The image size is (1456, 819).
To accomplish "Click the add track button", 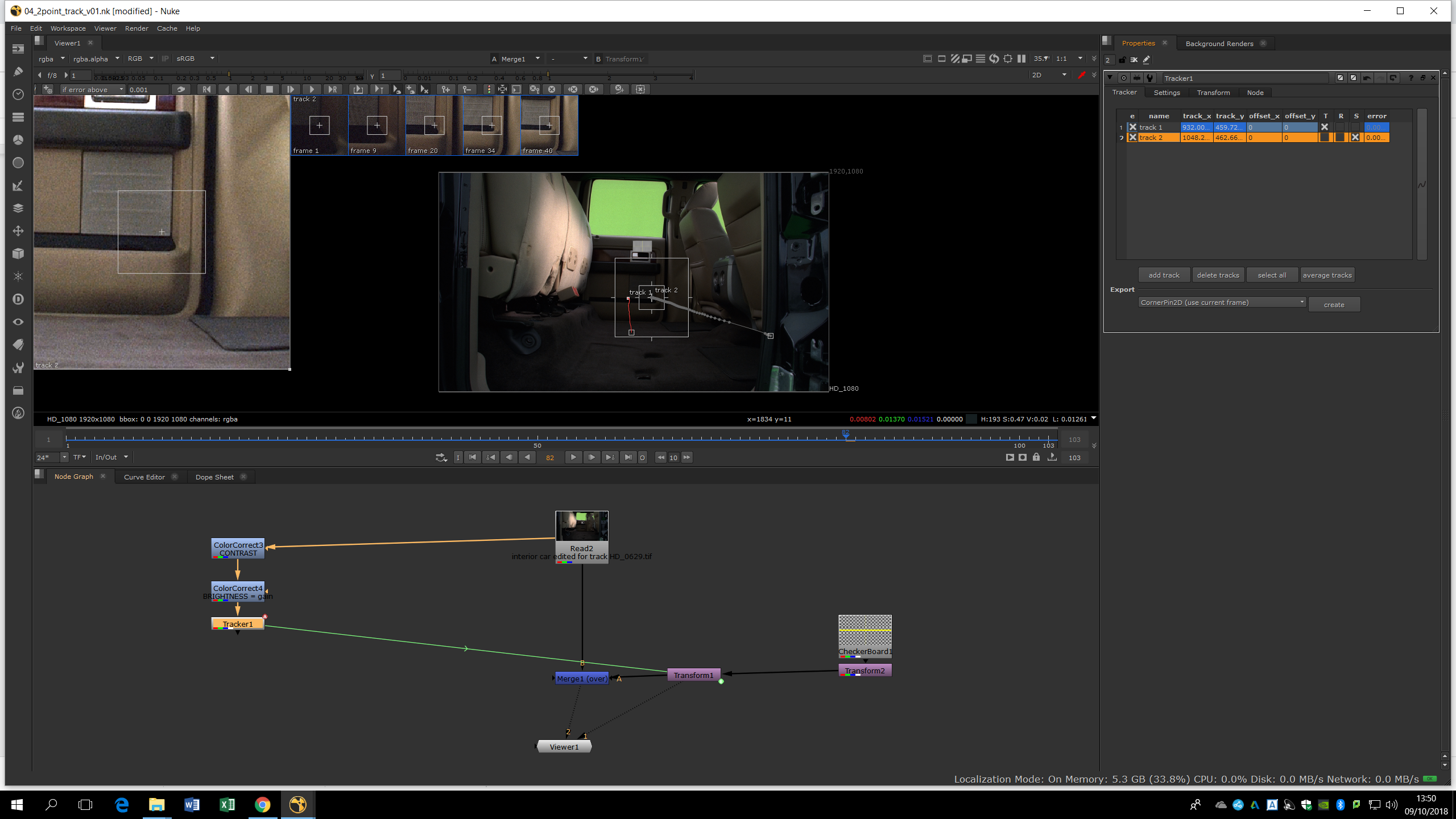I will click(1164, 275).
